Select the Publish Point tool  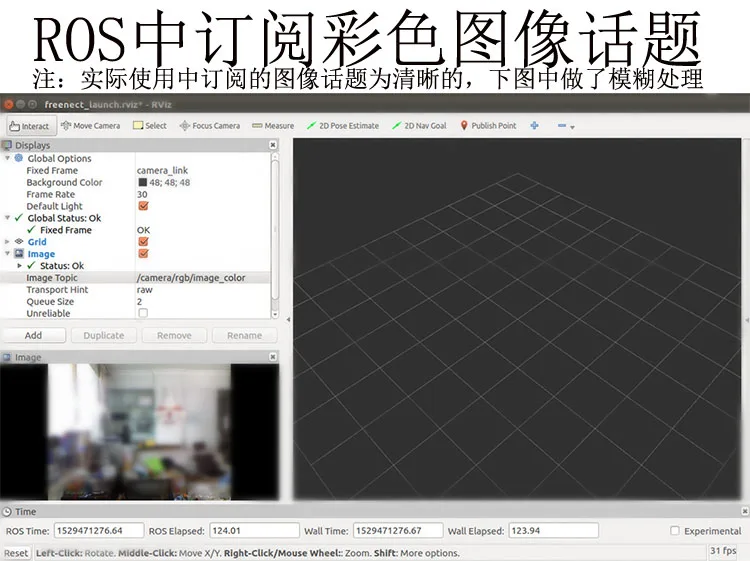click(x=488, y=126)
